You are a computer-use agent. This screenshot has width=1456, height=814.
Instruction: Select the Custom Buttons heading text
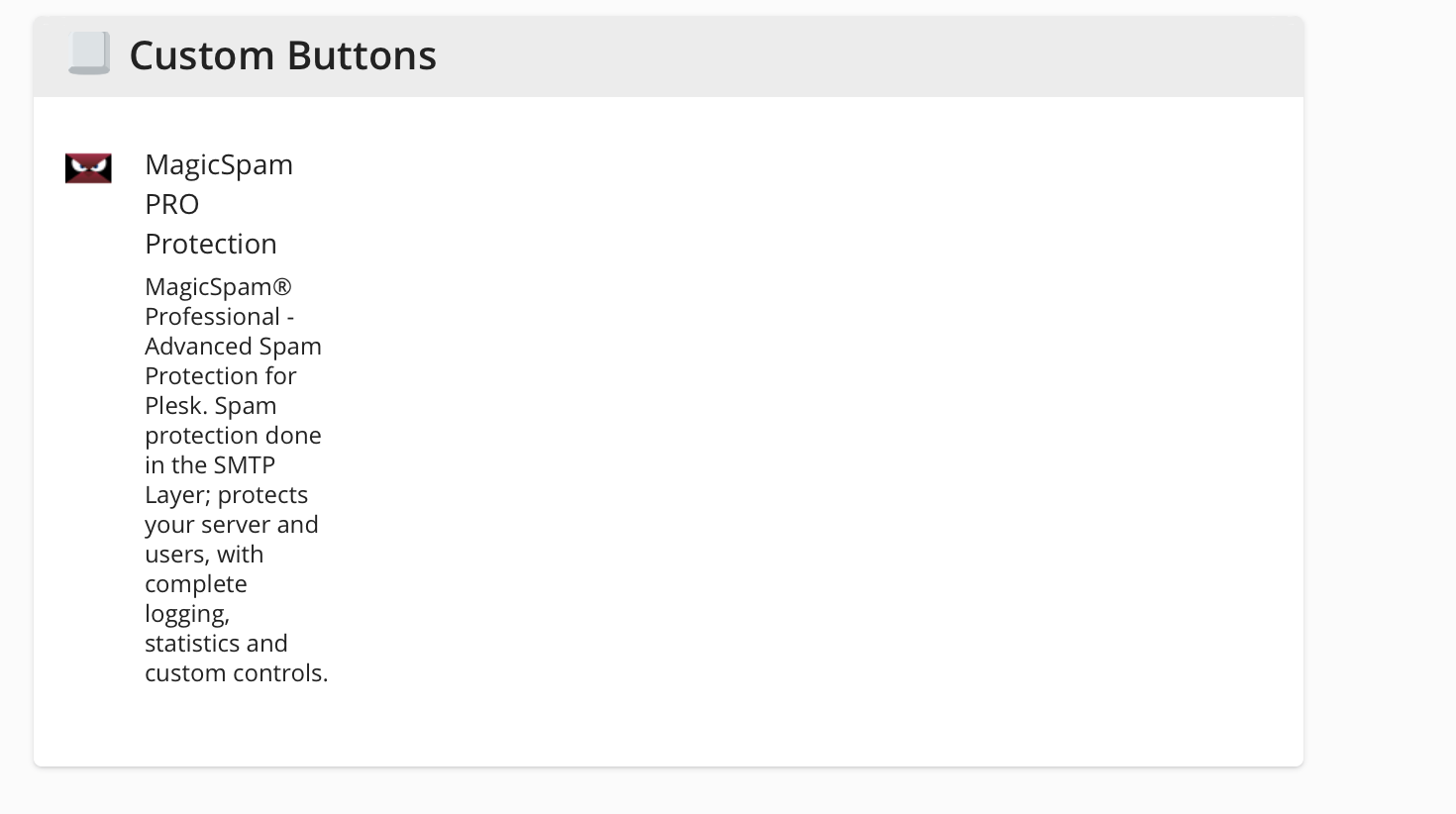[x=282, y=55]
